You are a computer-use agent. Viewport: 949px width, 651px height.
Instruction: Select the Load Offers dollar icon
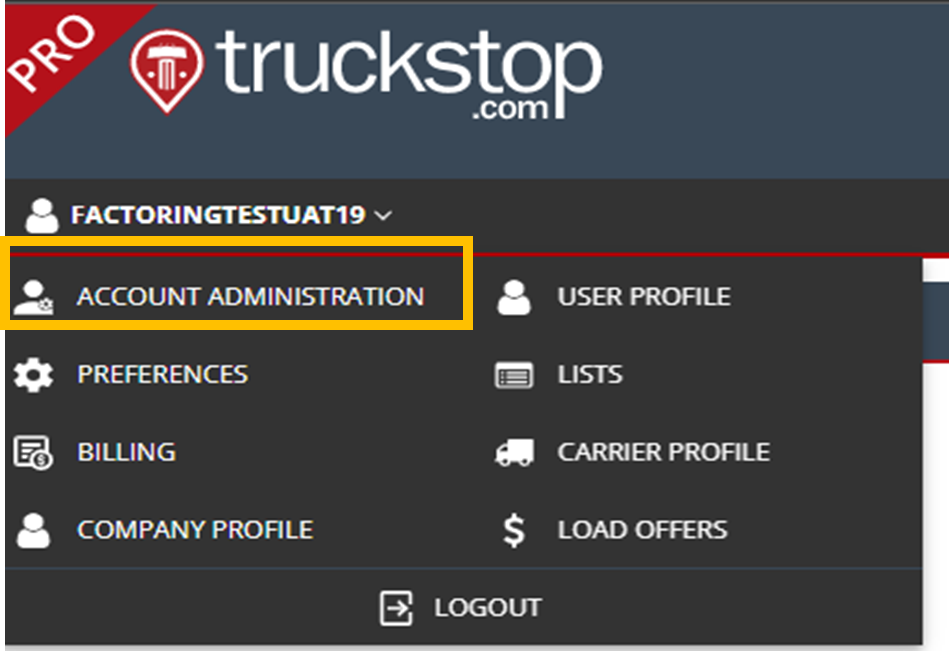click(x=513, y=529)
